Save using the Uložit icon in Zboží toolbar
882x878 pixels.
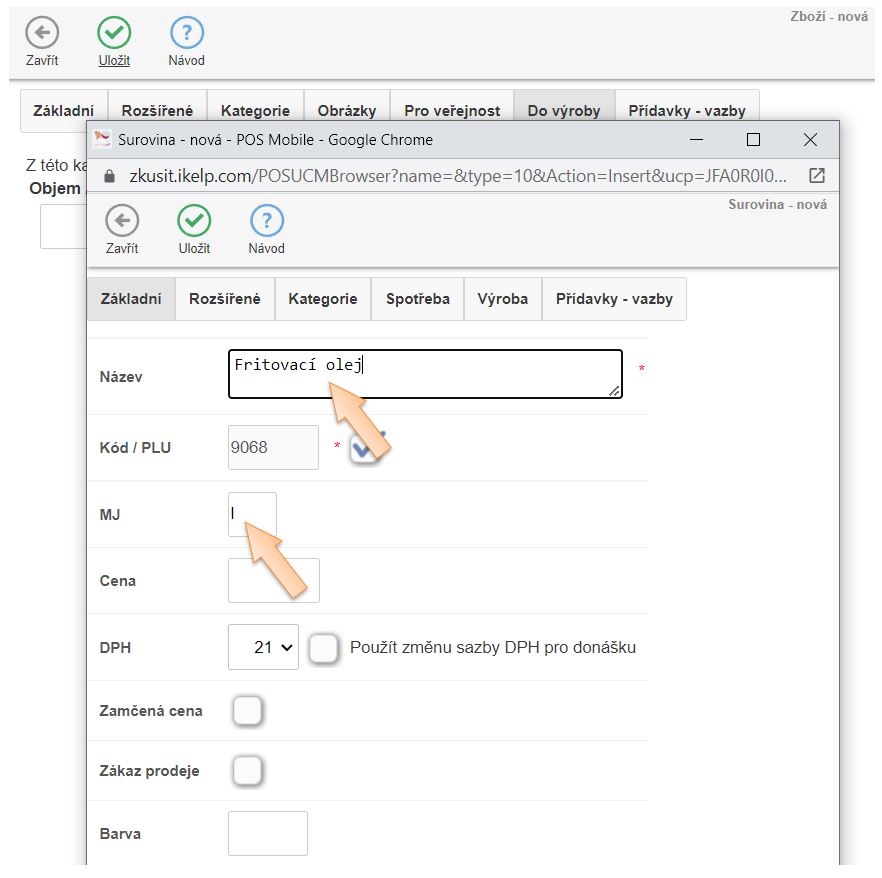pyautogui.click(x=114, y=33)
